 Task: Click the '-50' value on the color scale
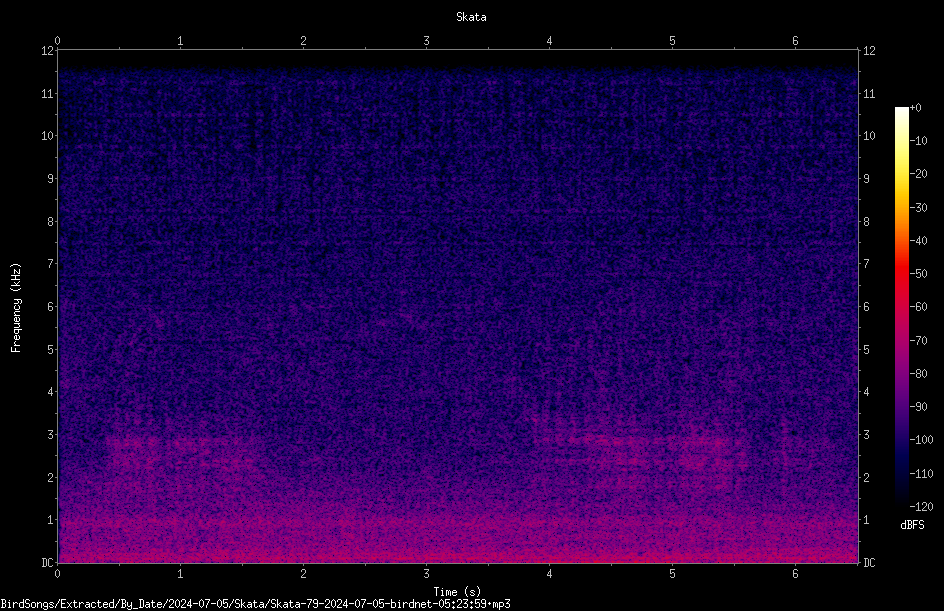[919, 273]
